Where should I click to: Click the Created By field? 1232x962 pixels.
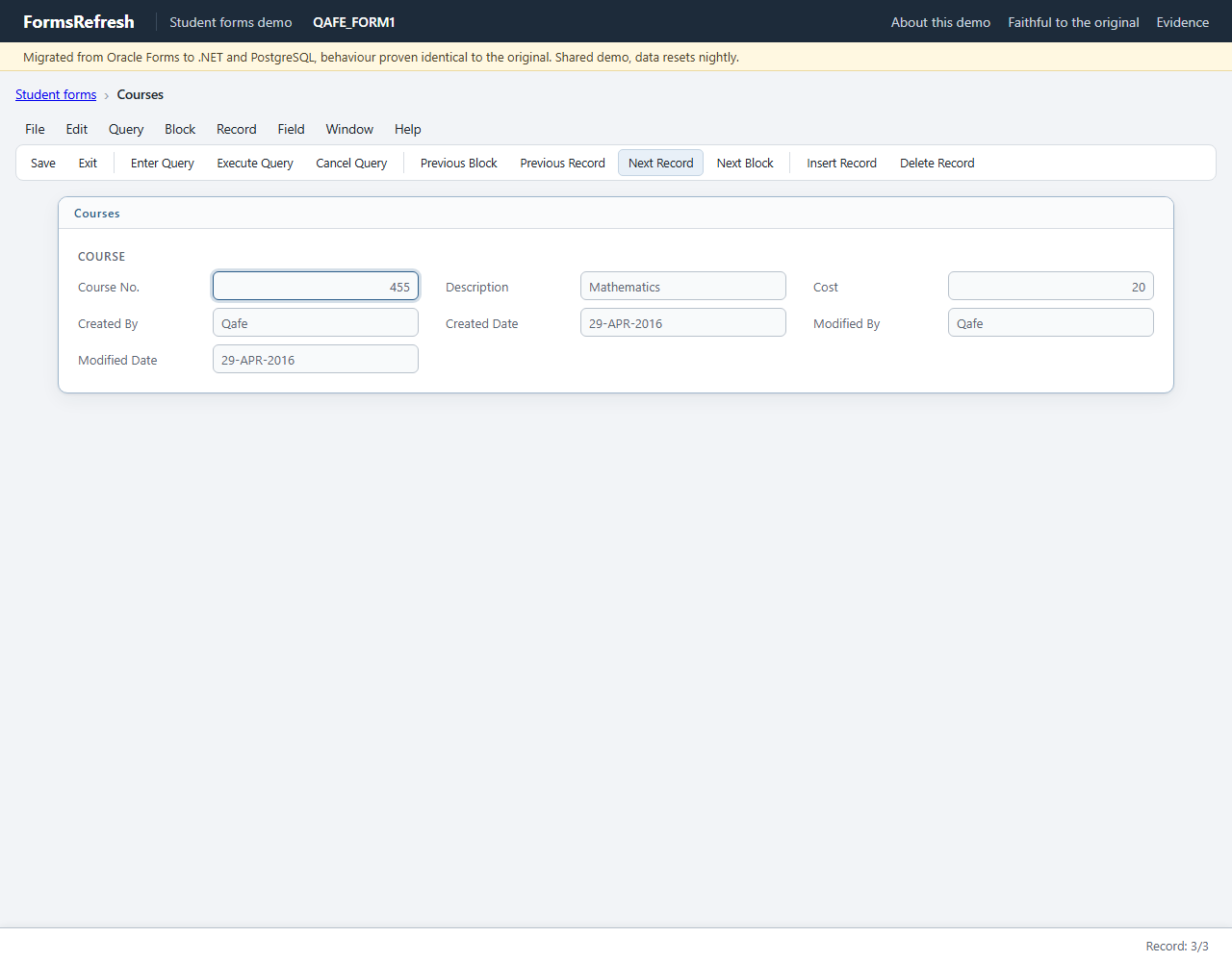click(x=316, y=322)
